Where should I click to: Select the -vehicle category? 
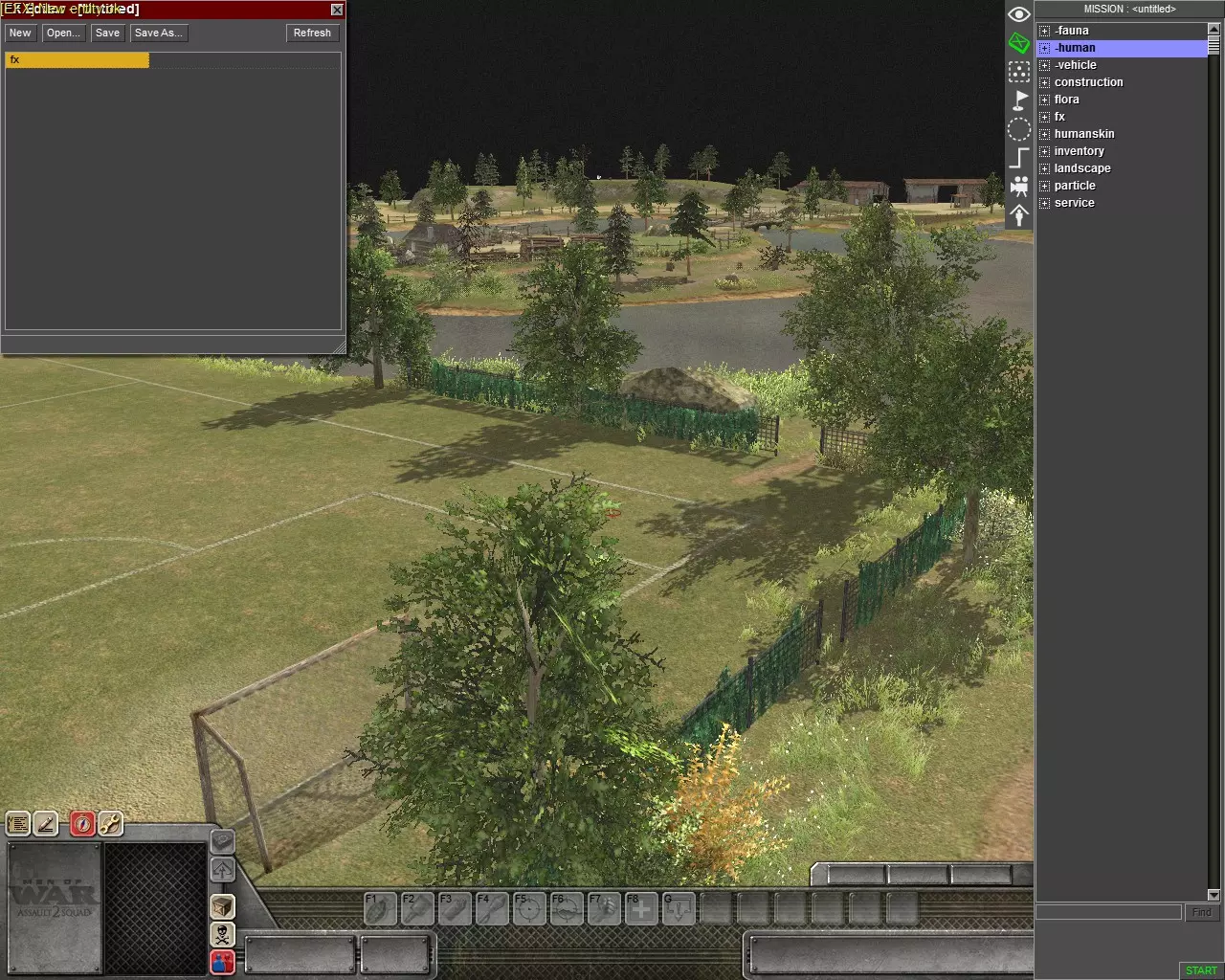pyautogui.click(x=1076, y=65)
